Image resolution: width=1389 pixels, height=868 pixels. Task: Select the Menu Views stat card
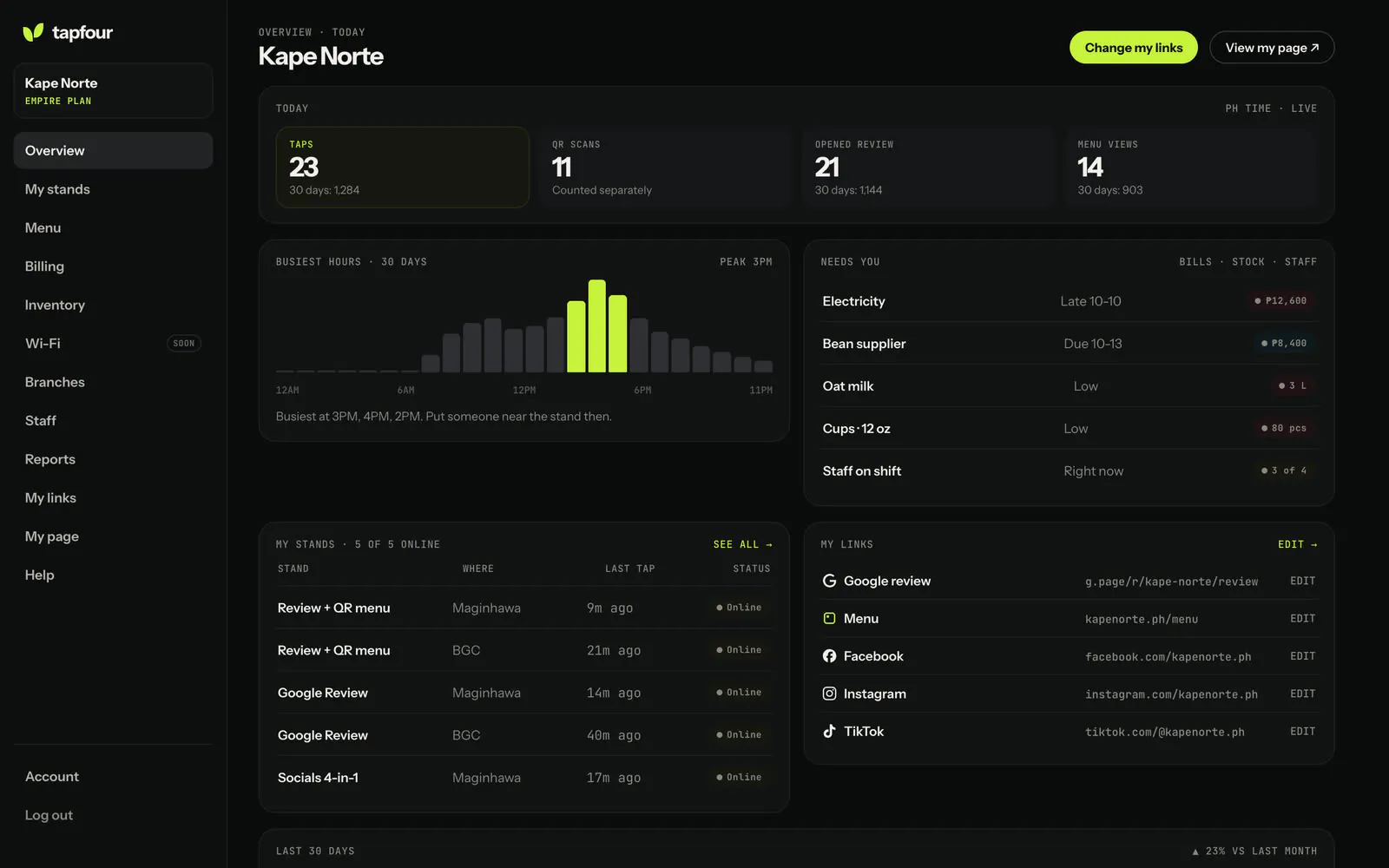tap(1191, 168)
